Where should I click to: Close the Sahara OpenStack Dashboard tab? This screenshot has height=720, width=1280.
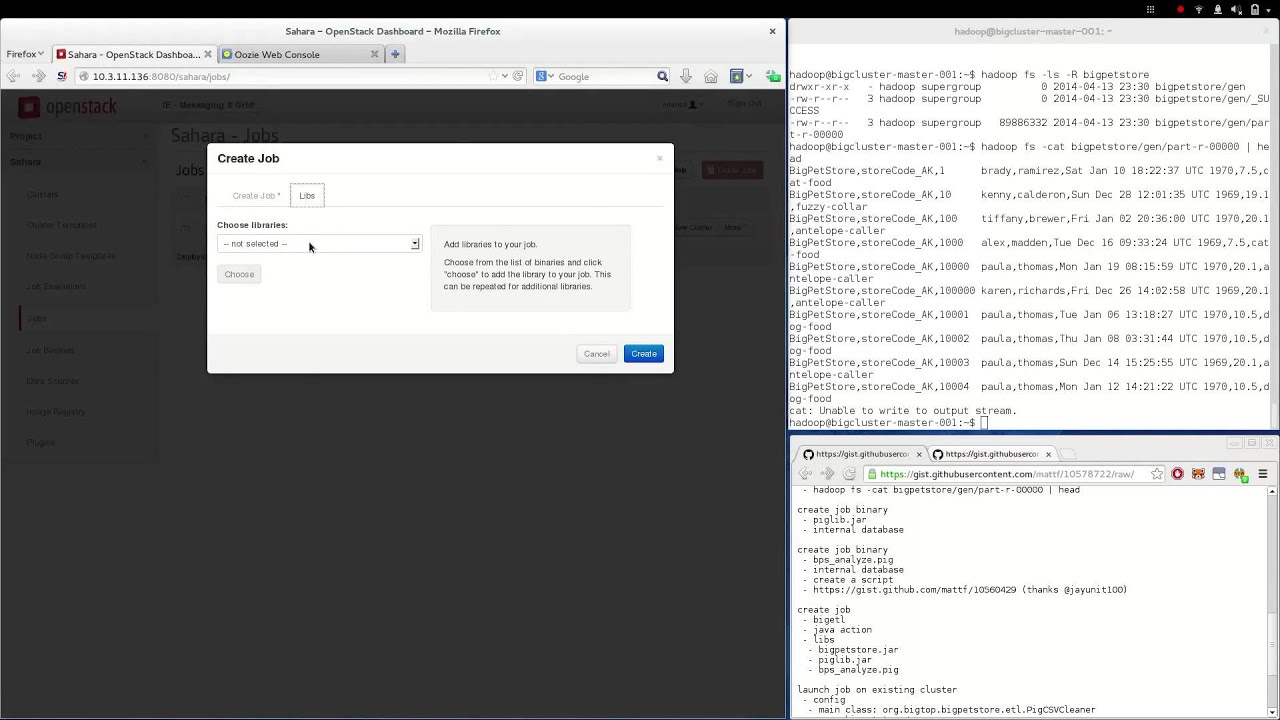tap(207, 54)
